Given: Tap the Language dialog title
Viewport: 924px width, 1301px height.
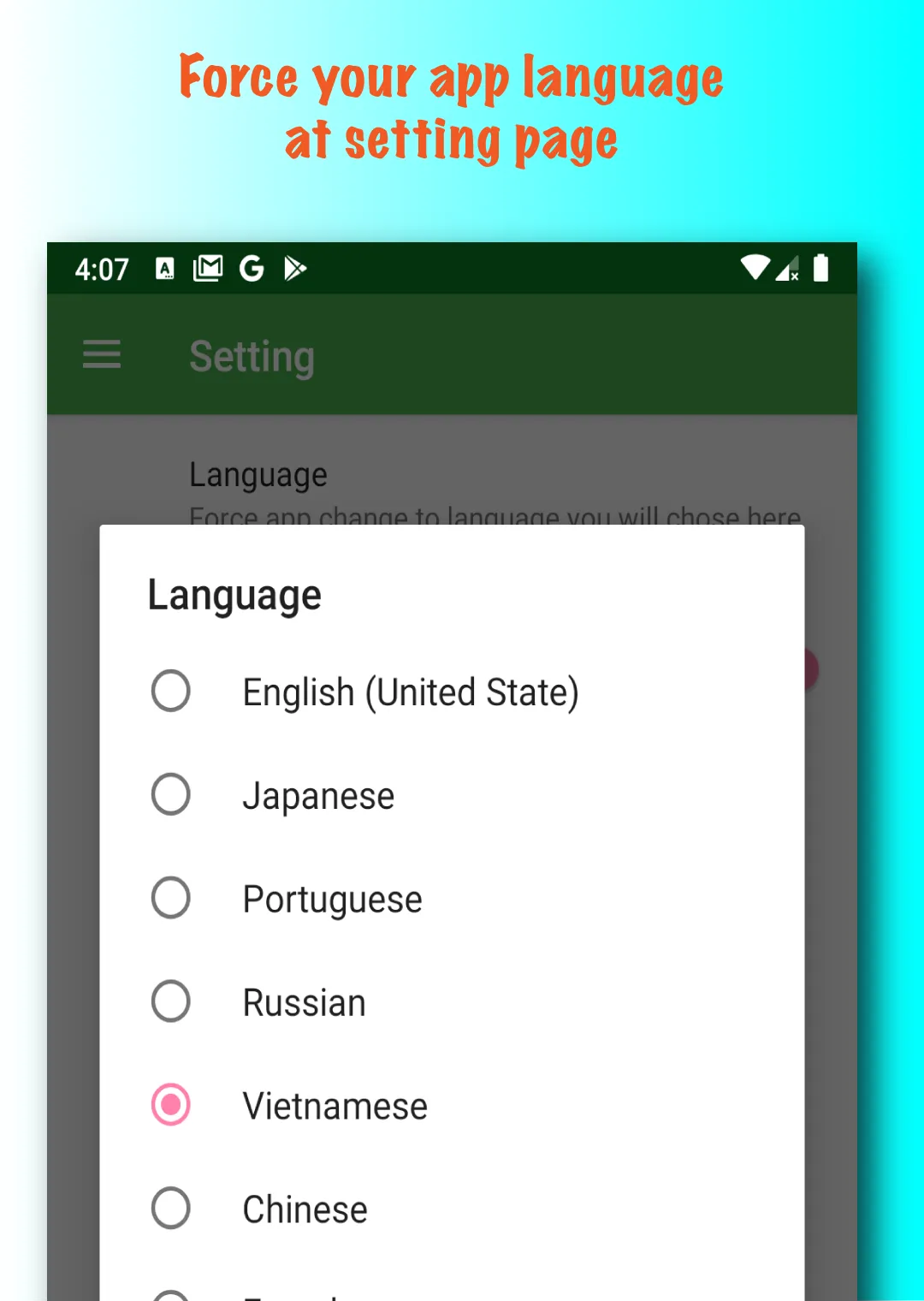Looking at the screenshot, I should [234, 596].
